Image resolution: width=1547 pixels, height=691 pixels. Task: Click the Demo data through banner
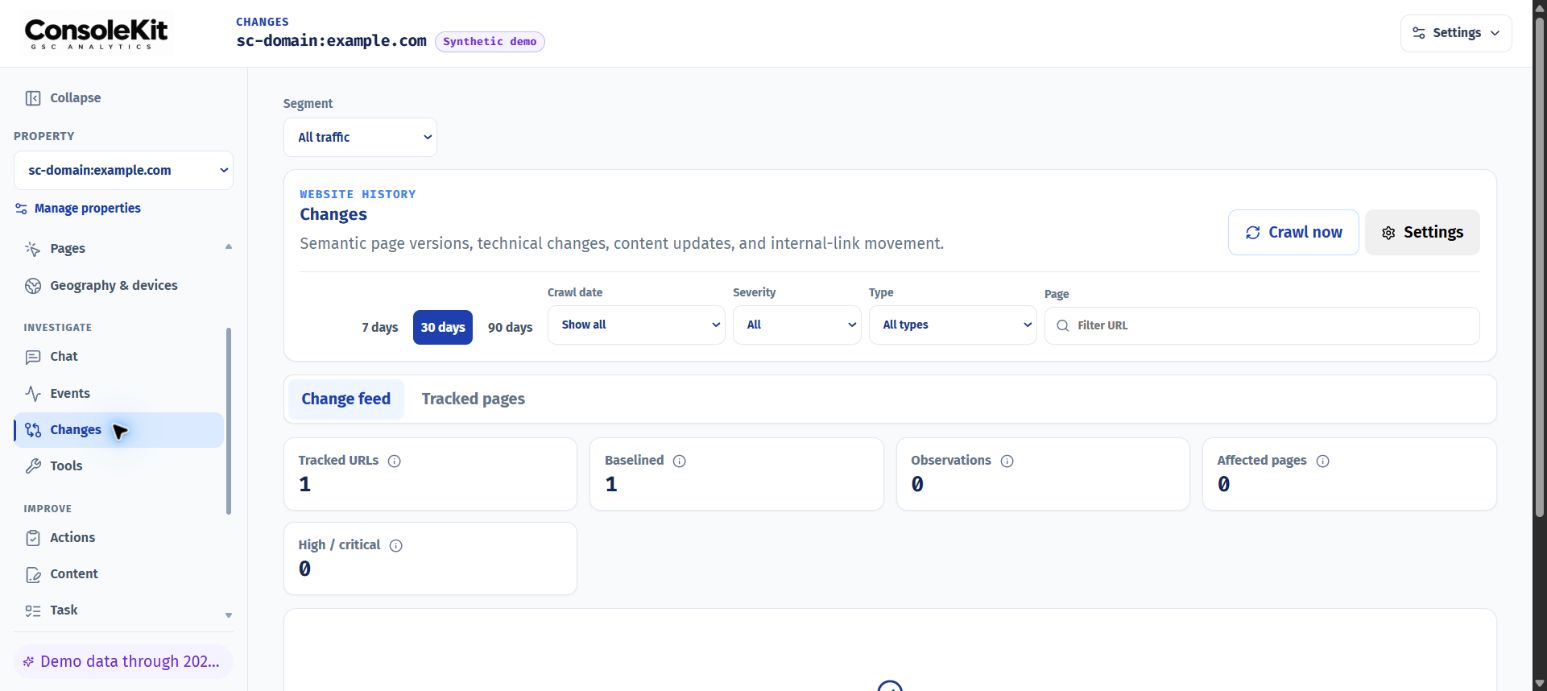(124, 662)
